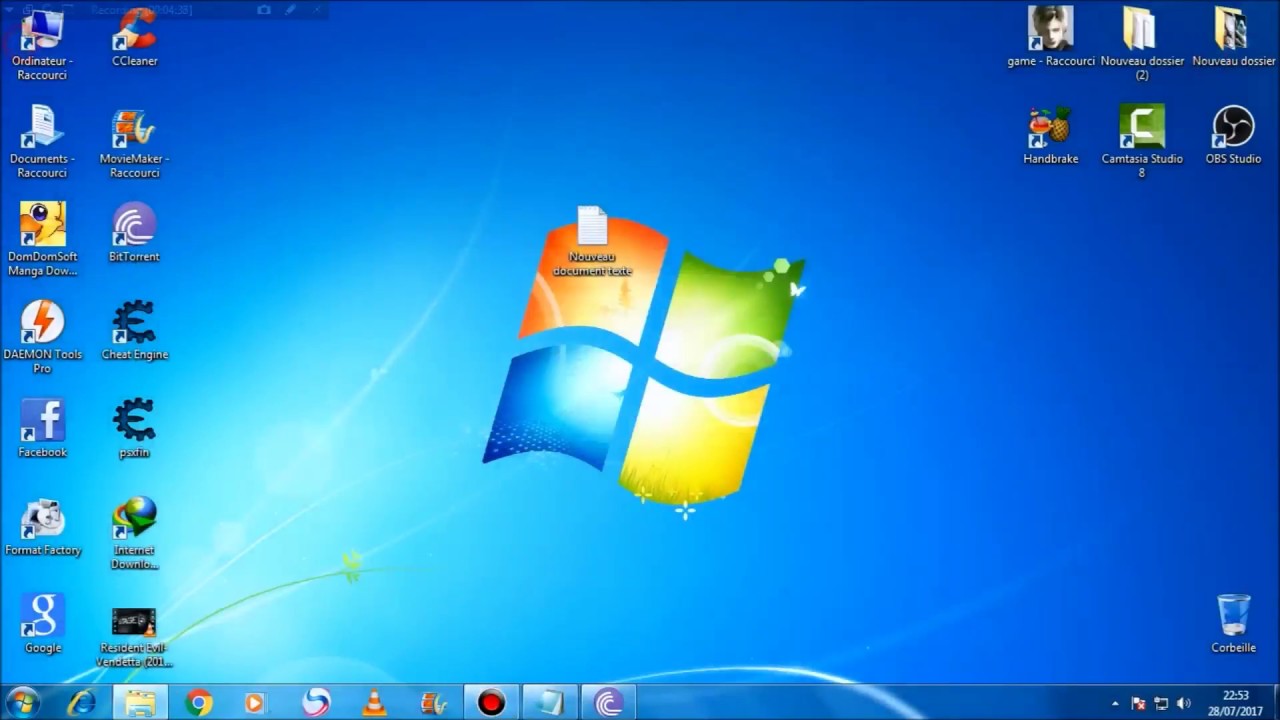Select the Internet Download Manager shortcut
This screenshot has height=720, width=1280.
coord(134,534)
